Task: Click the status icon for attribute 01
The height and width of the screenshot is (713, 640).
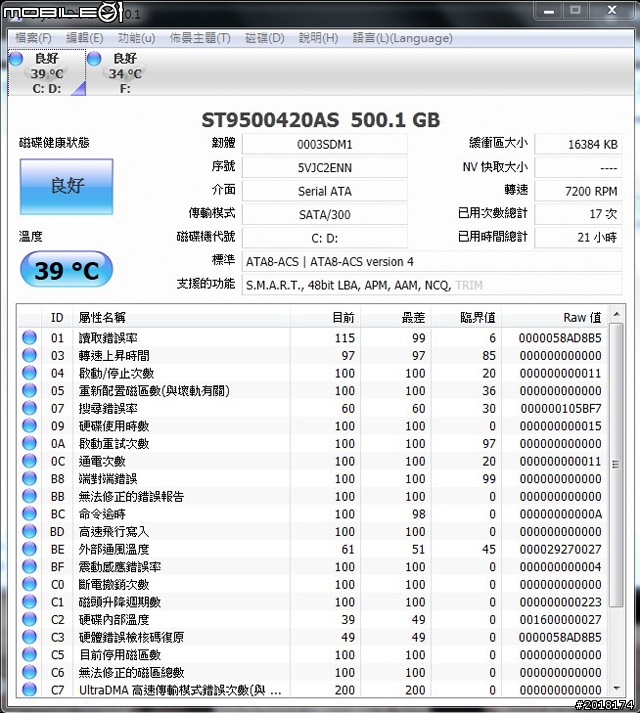Action: 29,337
